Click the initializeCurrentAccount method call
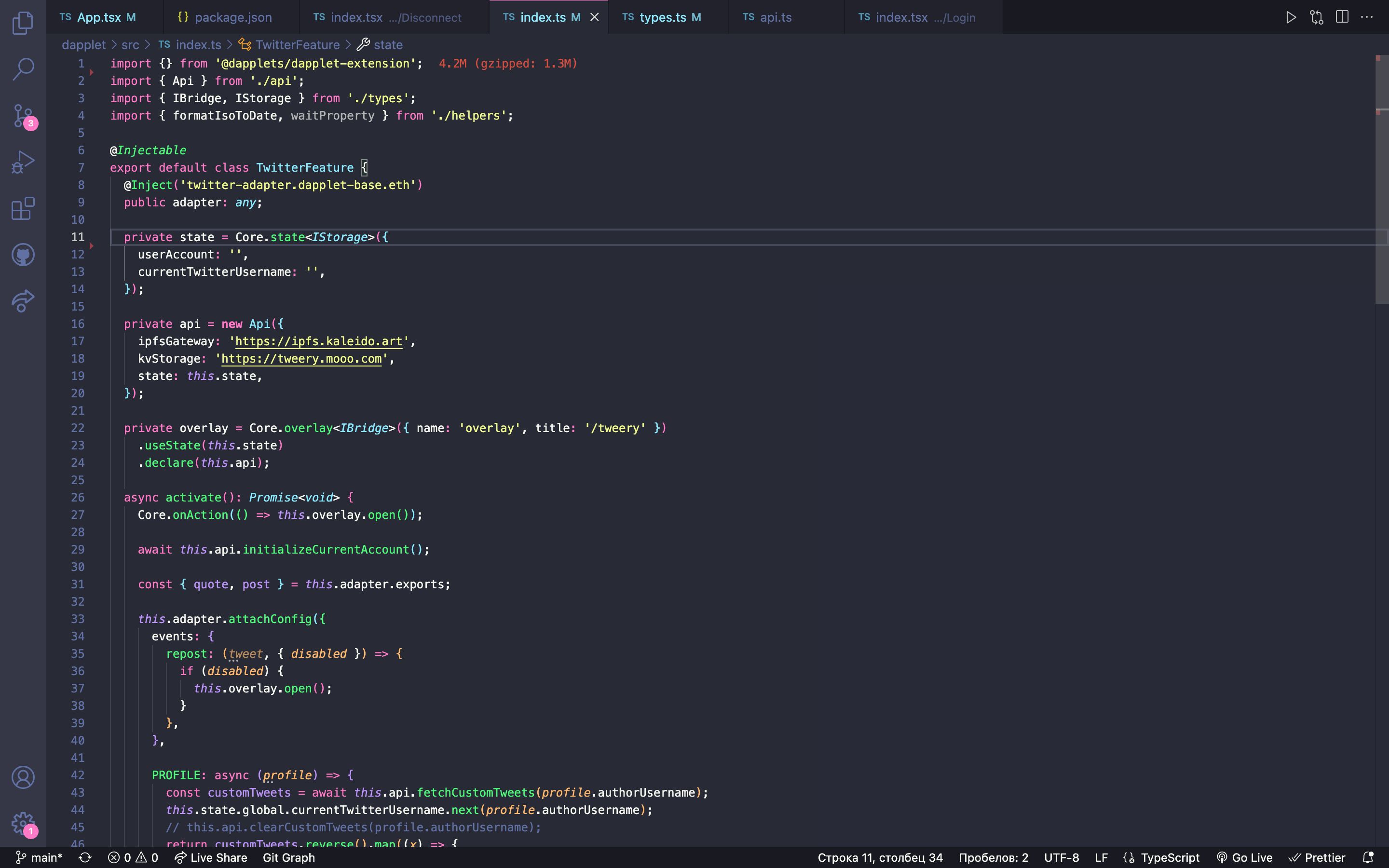Image resolution: width=1389 pixels, height=868 pixels. (x=326, y=549)
